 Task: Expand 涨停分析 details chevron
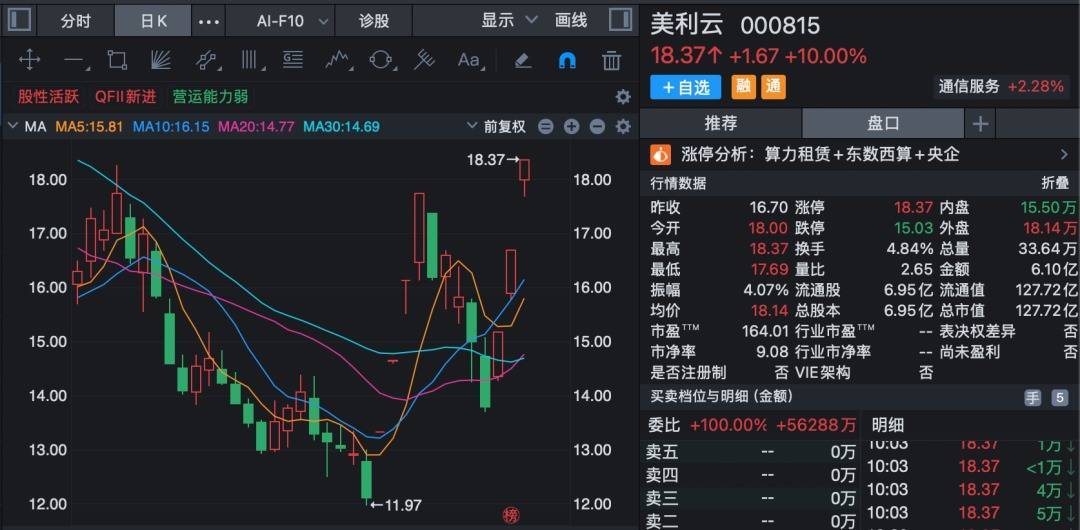[1064, 154]
